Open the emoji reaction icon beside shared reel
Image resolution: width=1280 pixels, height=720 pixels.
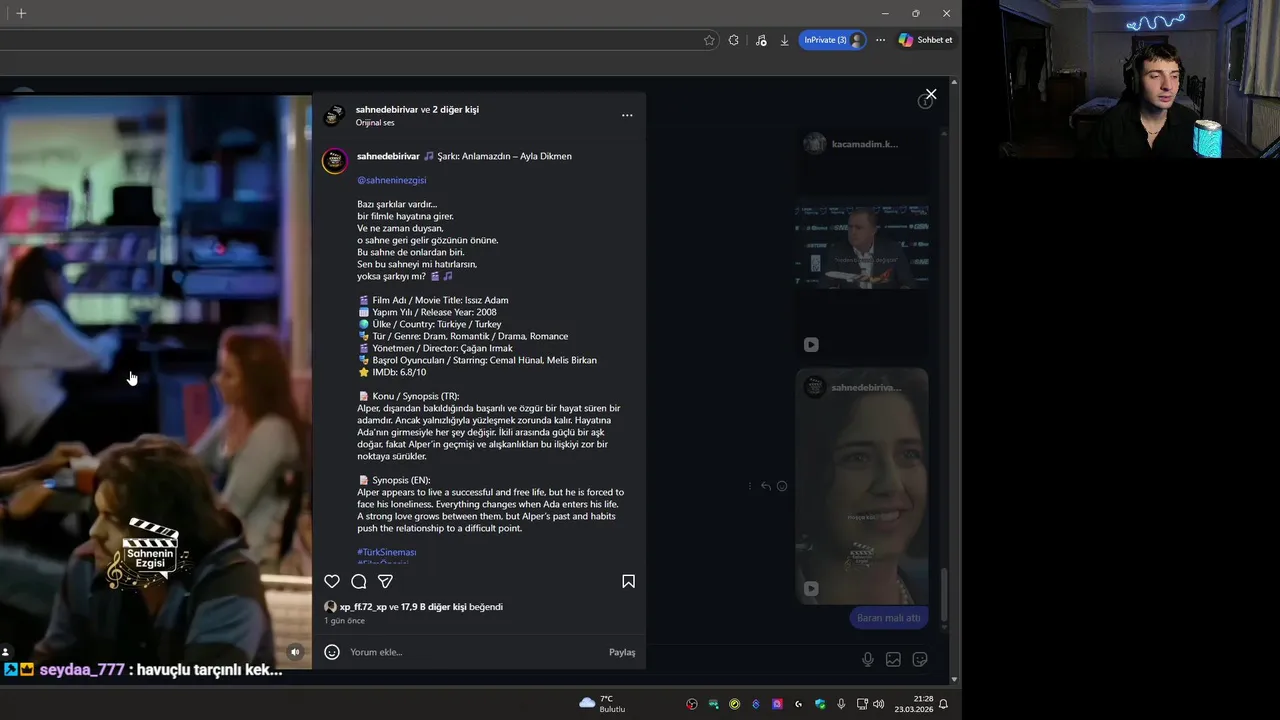(782, 486)
